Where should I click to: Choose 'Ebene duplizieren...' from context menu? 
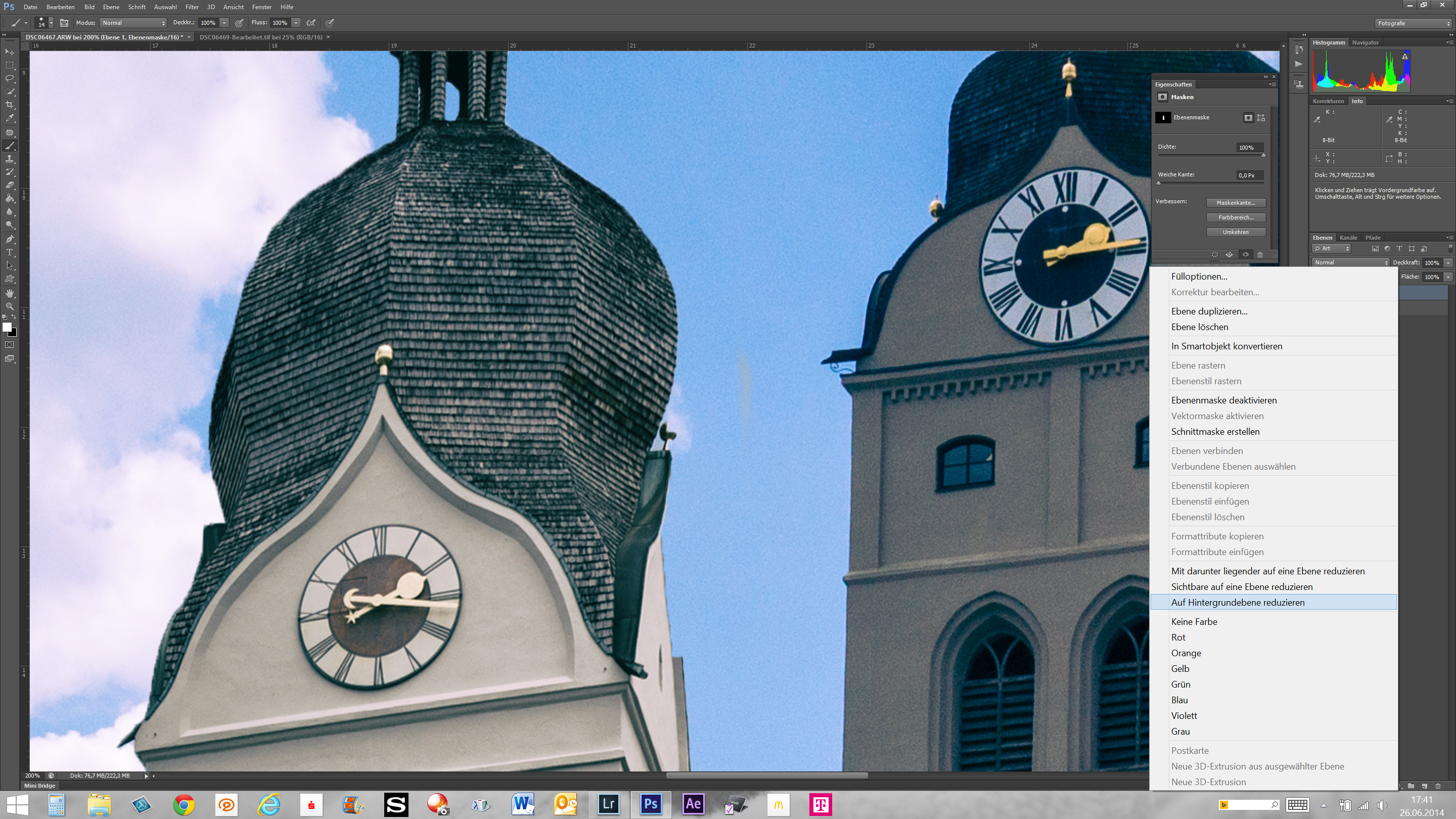1273,311
